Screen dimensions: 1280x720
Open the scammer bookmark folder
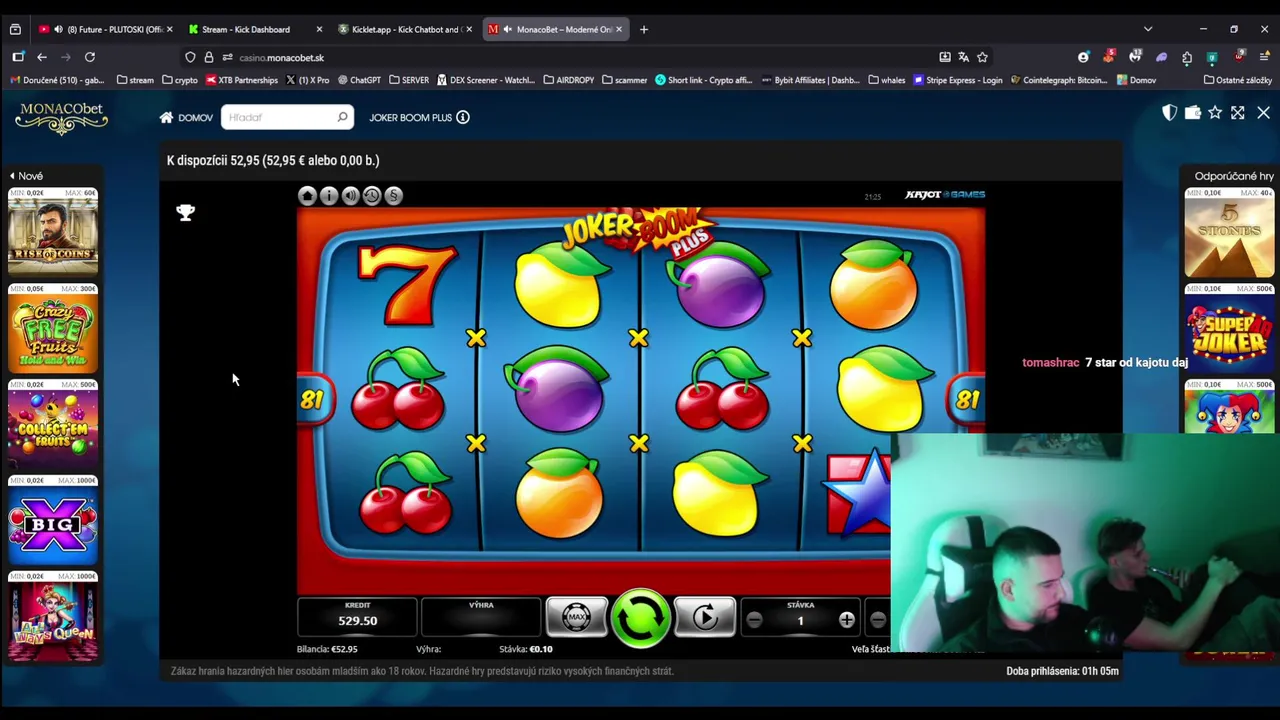click(624, 80)
